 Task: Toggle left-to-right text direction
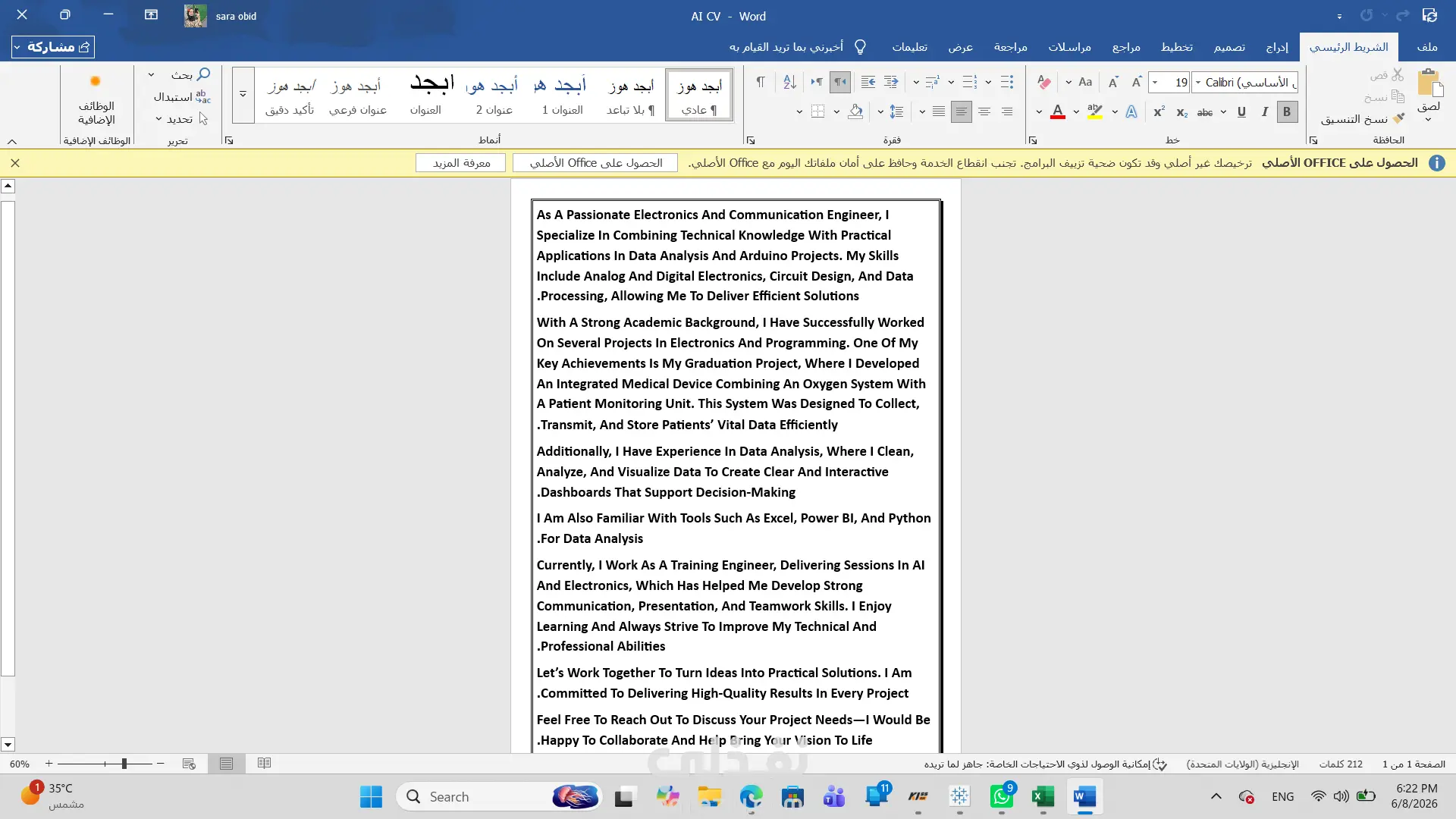pos(816,82)
